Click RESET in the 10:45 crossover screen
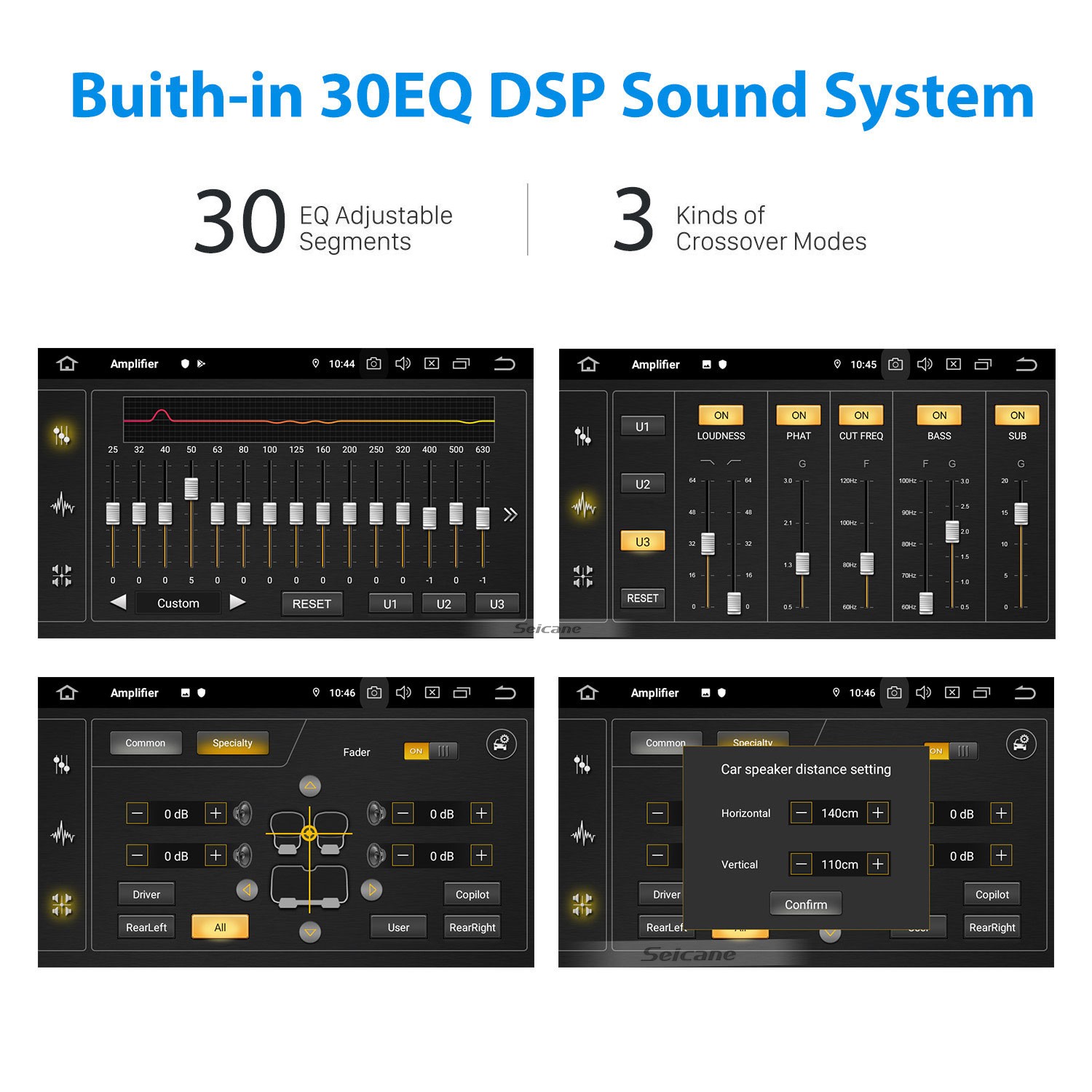This screenshot has width=1092, height=1092. 642,598
